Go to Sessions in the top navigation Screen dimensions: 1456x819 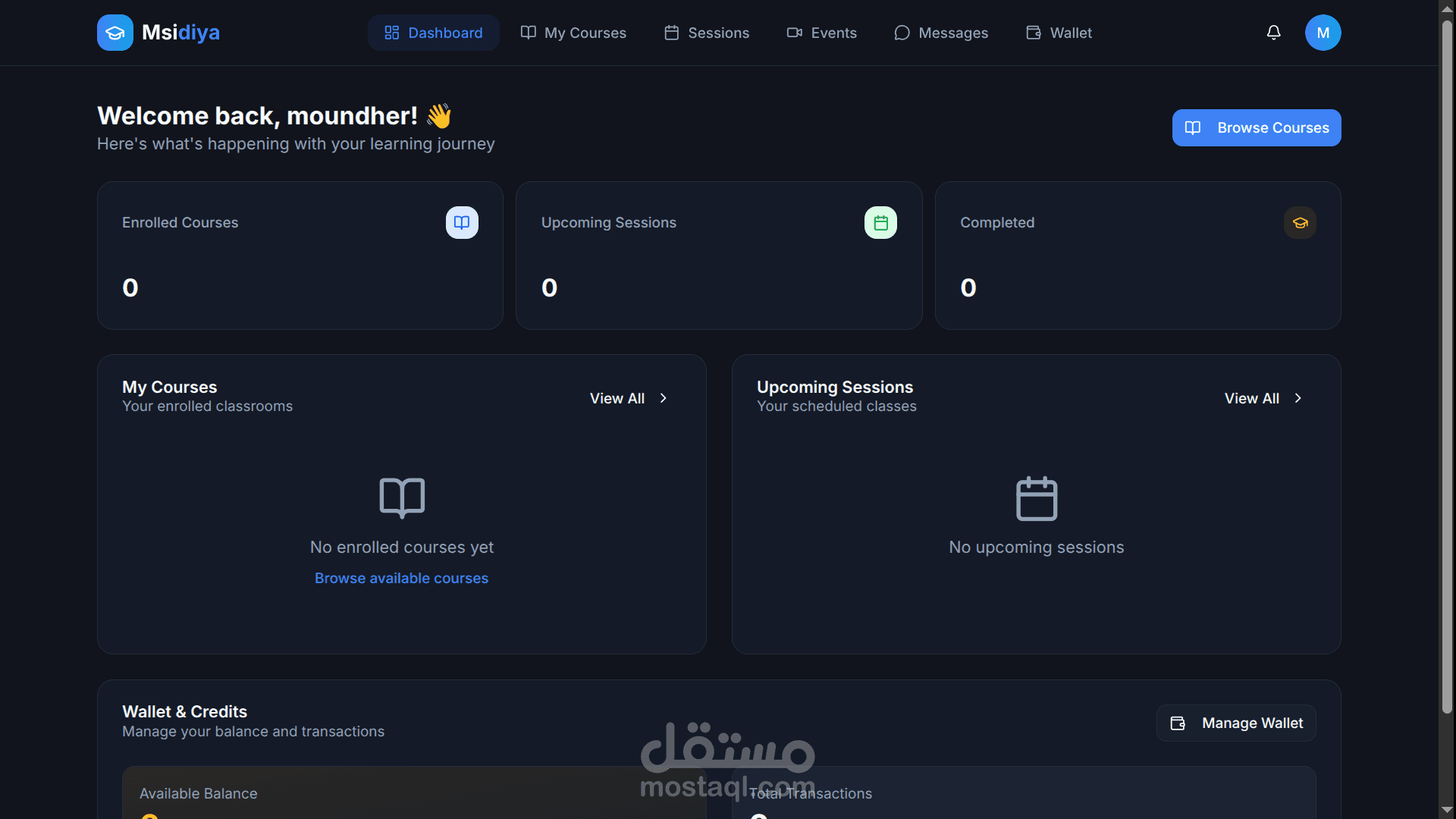tap(707, 33)
